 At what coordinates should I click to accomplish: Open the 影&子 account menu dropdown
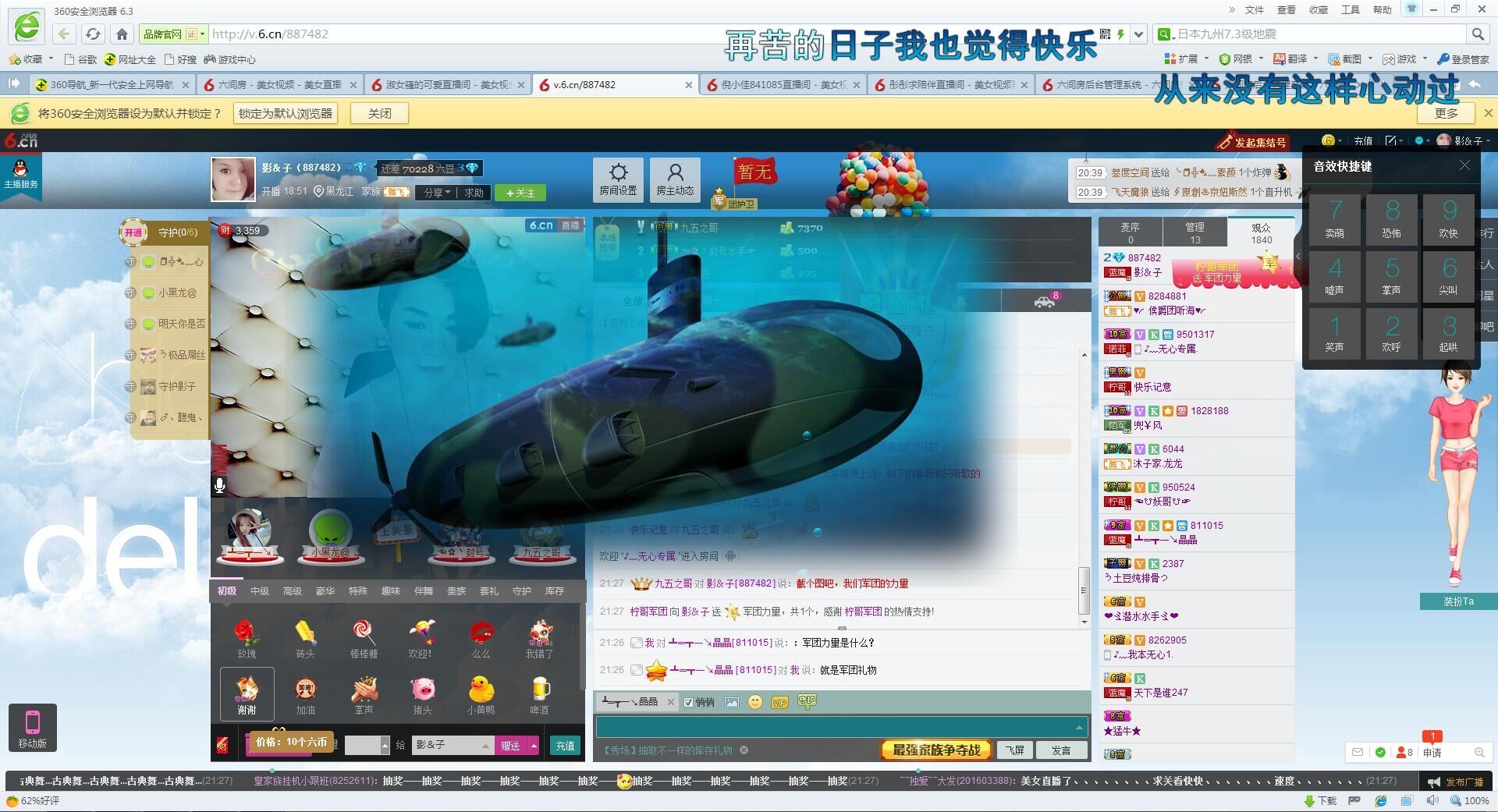1464,140
